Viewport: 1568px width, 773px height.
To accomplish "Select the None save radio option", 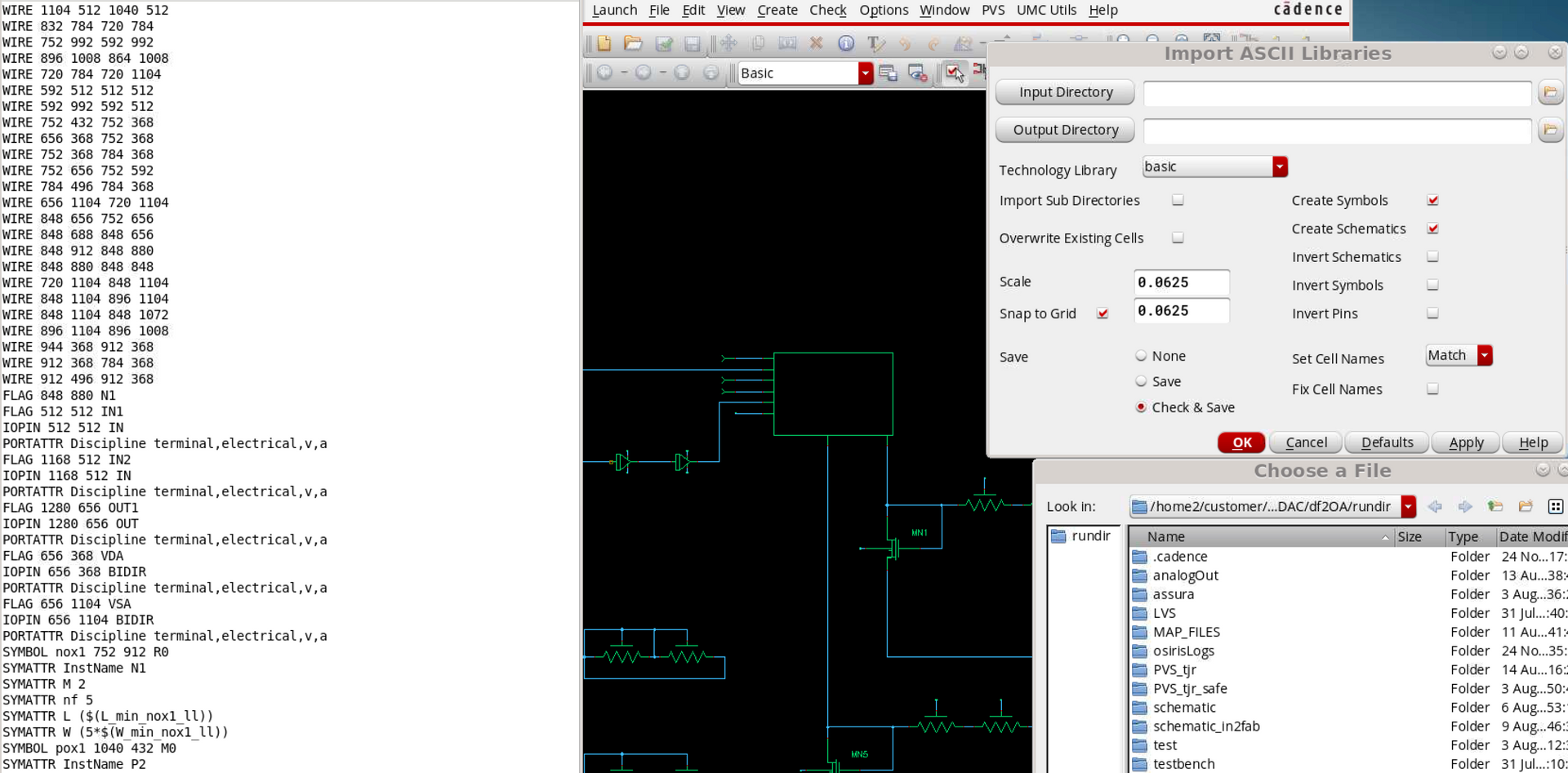I will pos(1141,356).
